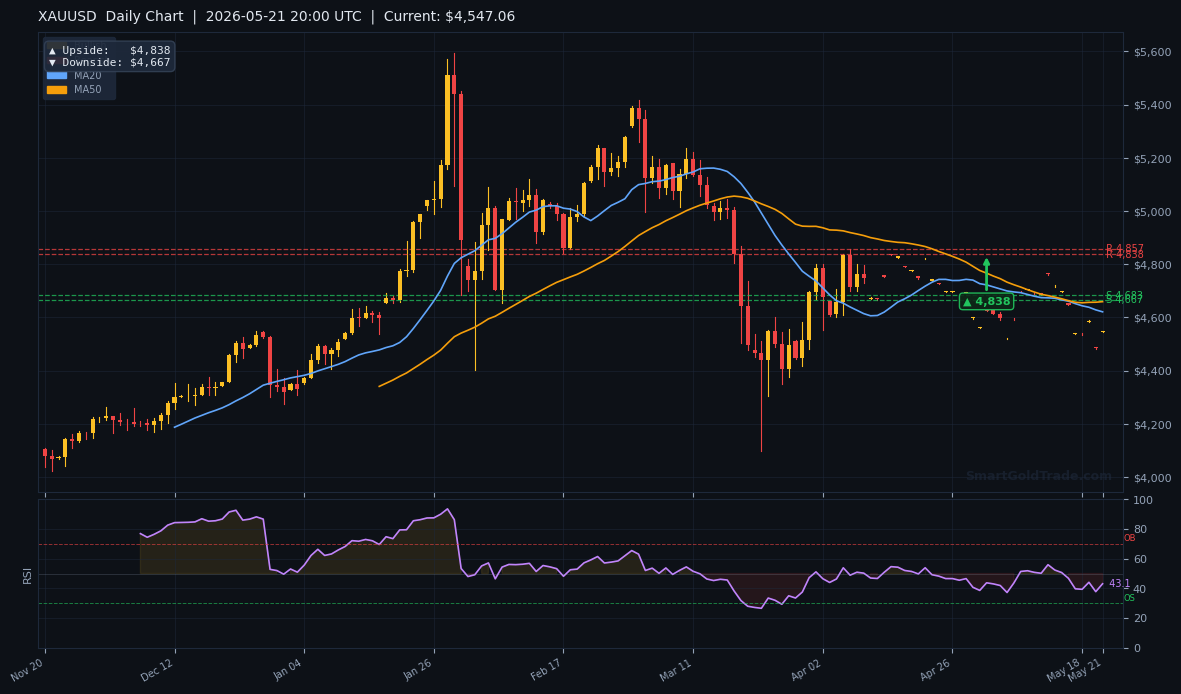
Task: Click the $4,400 price axis label
Action: [1152, 371]
